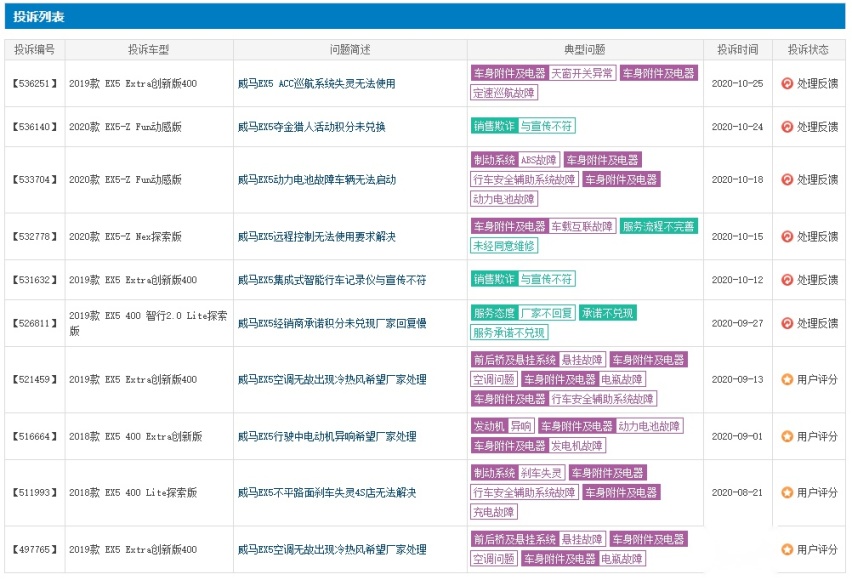Click the 典型问题 column header
Image resolution: width=852 pixels, height=580 pixels.
585,49
